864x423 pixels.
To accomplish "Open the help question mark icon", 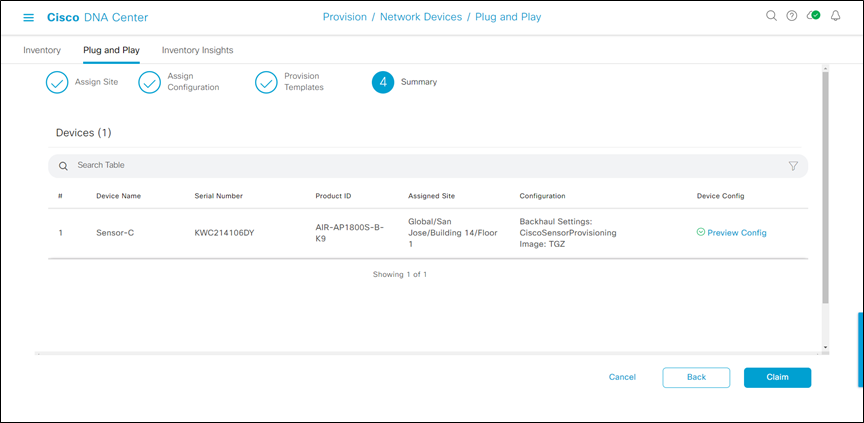I will tap(792, 16).
